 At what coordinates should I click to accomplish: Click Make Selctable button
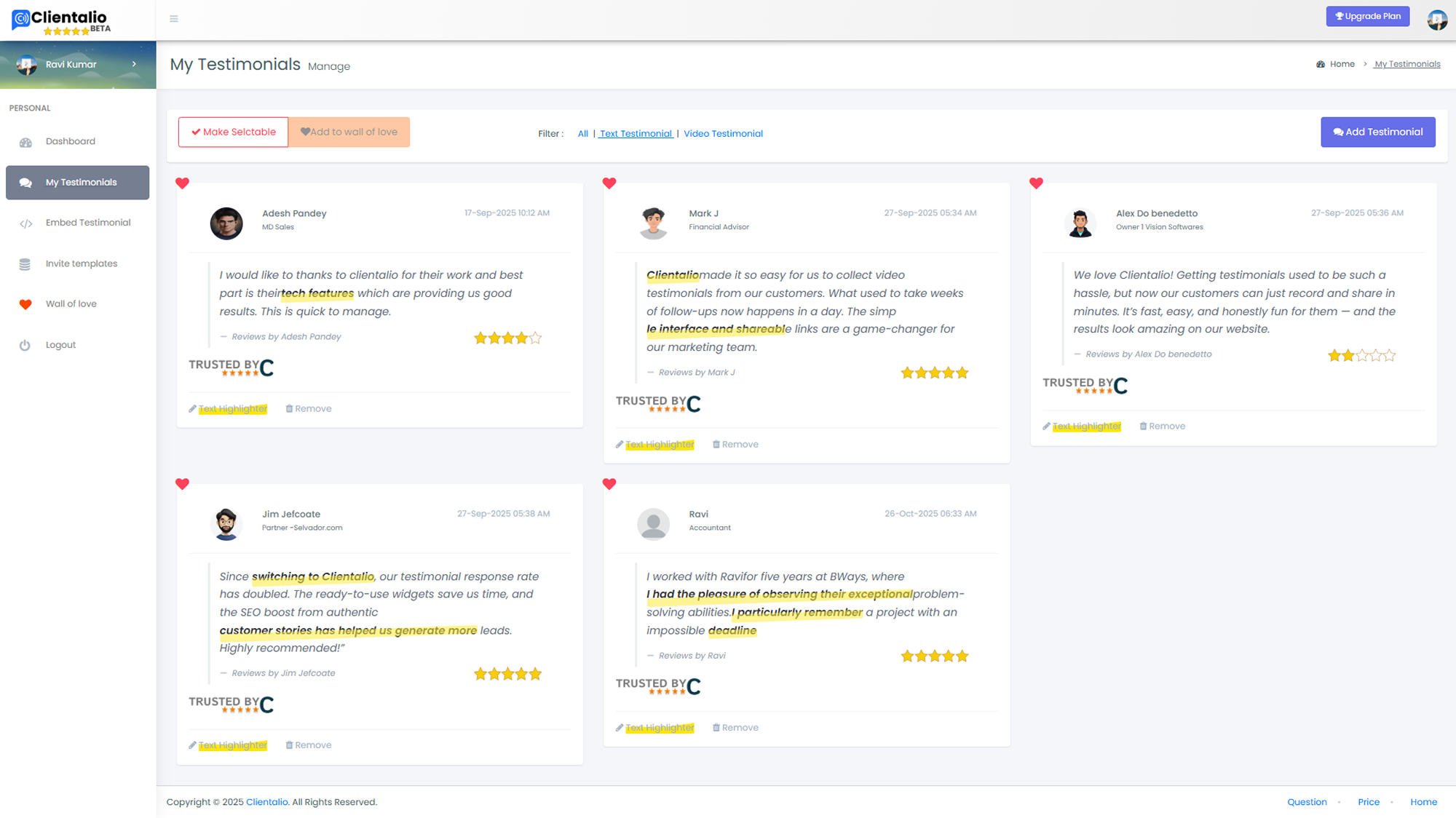pos(233,132)
